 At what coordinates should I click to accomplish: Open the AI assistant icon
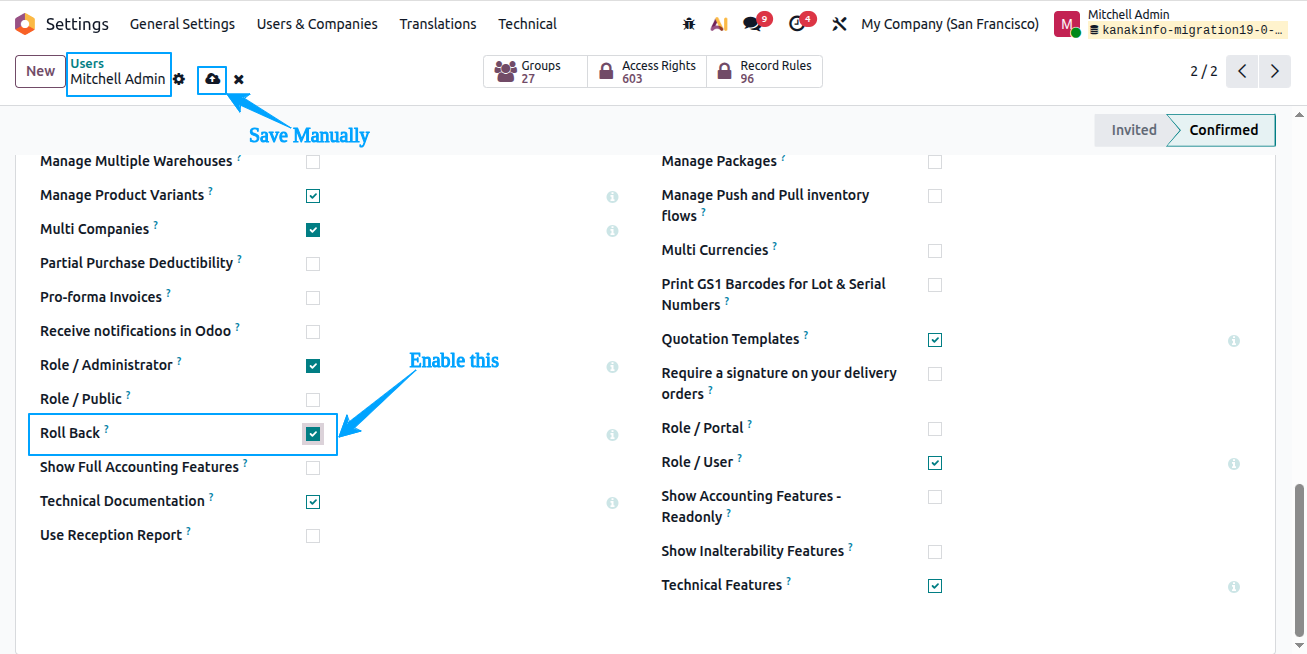click(719, 24)
